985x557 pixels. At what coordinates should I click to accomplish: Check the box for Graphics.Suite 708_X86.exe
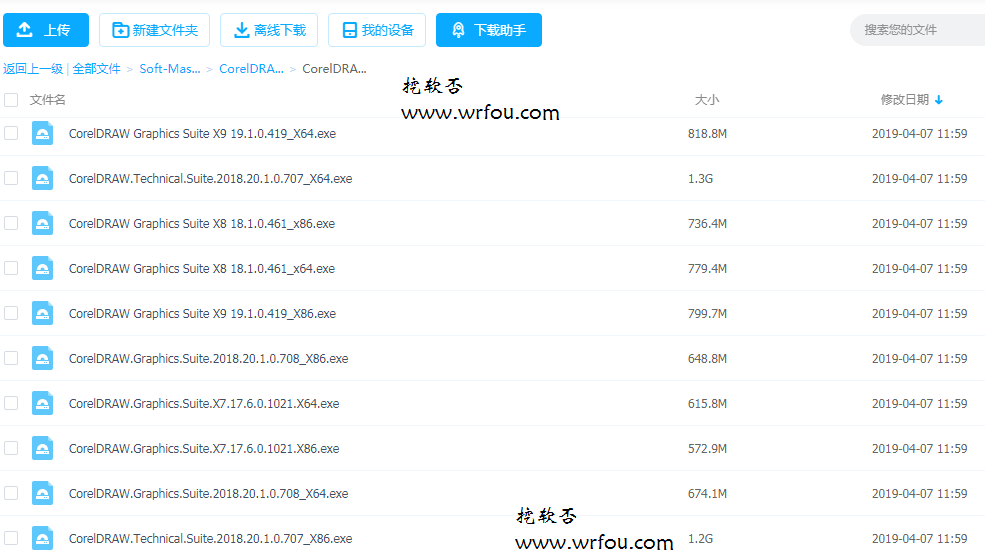coord(11,358)
